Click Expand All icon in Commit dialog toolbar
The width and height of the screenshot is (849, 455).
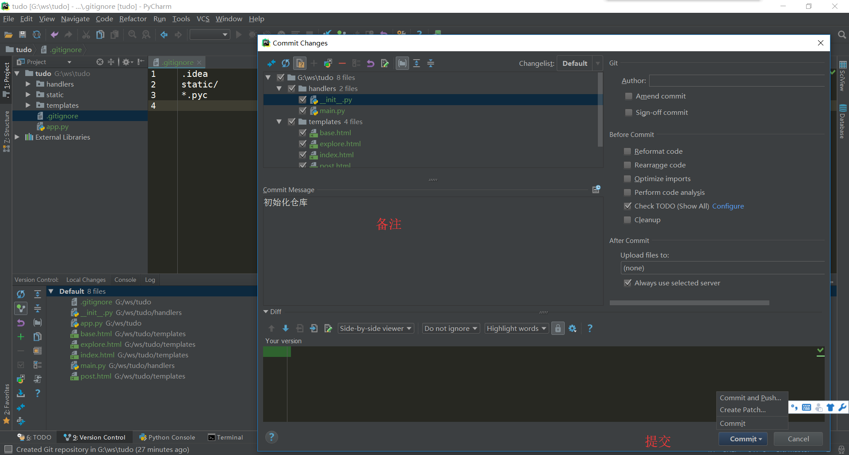click(416, 63)
